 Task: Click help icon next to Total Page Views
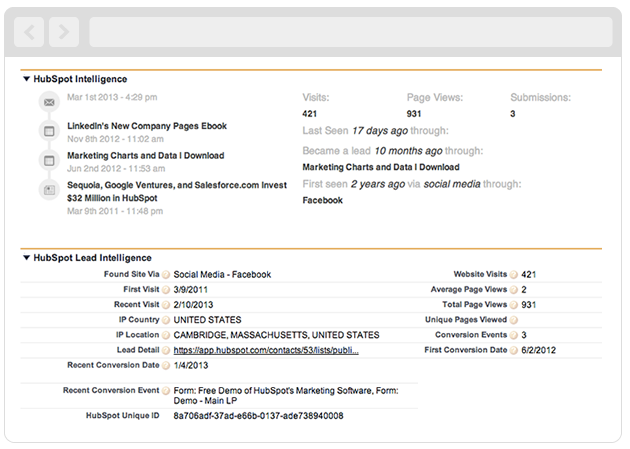click(514, 305)
